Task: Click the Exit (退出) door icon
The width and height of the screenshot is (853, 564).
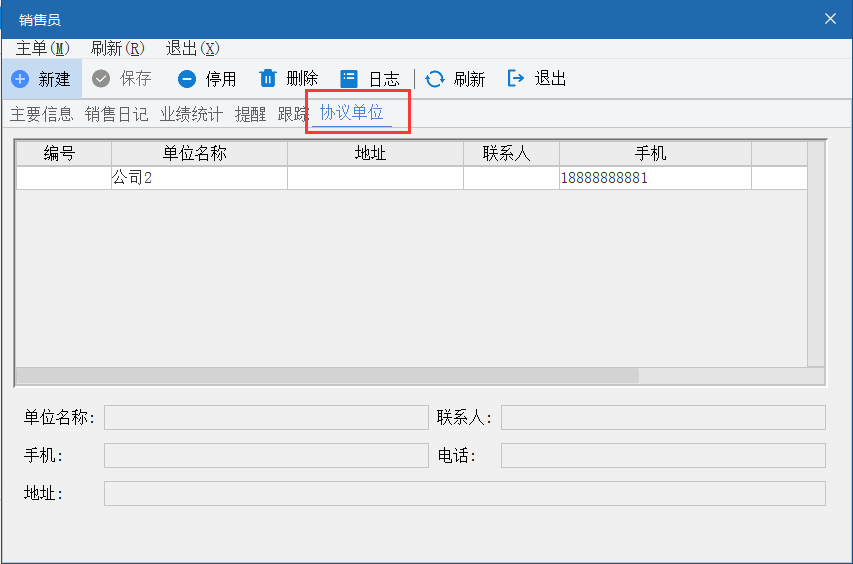Action: (x=516, y=79)
